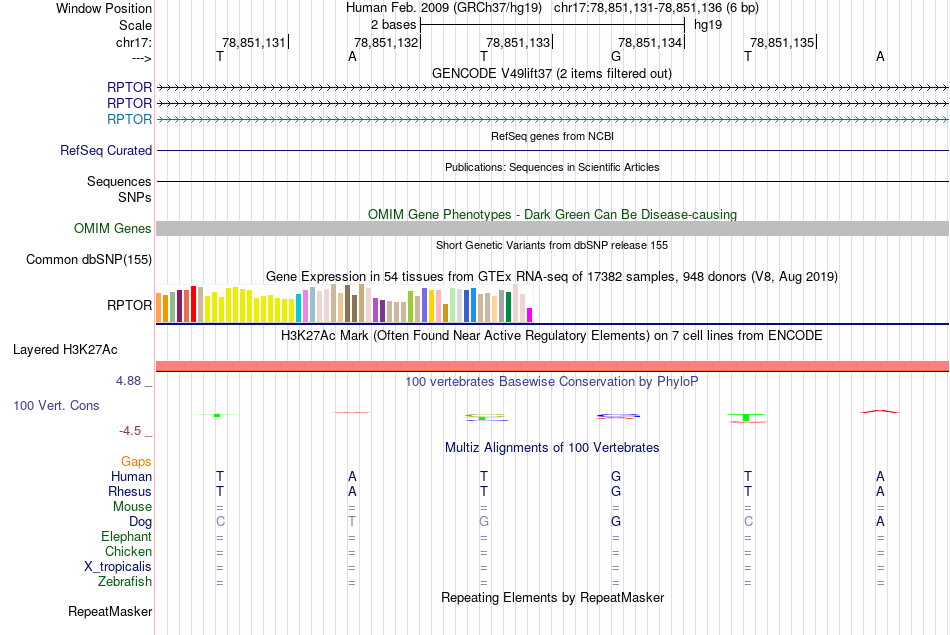Click the 4.88 PhyloP upper limit value

point(128,381)
